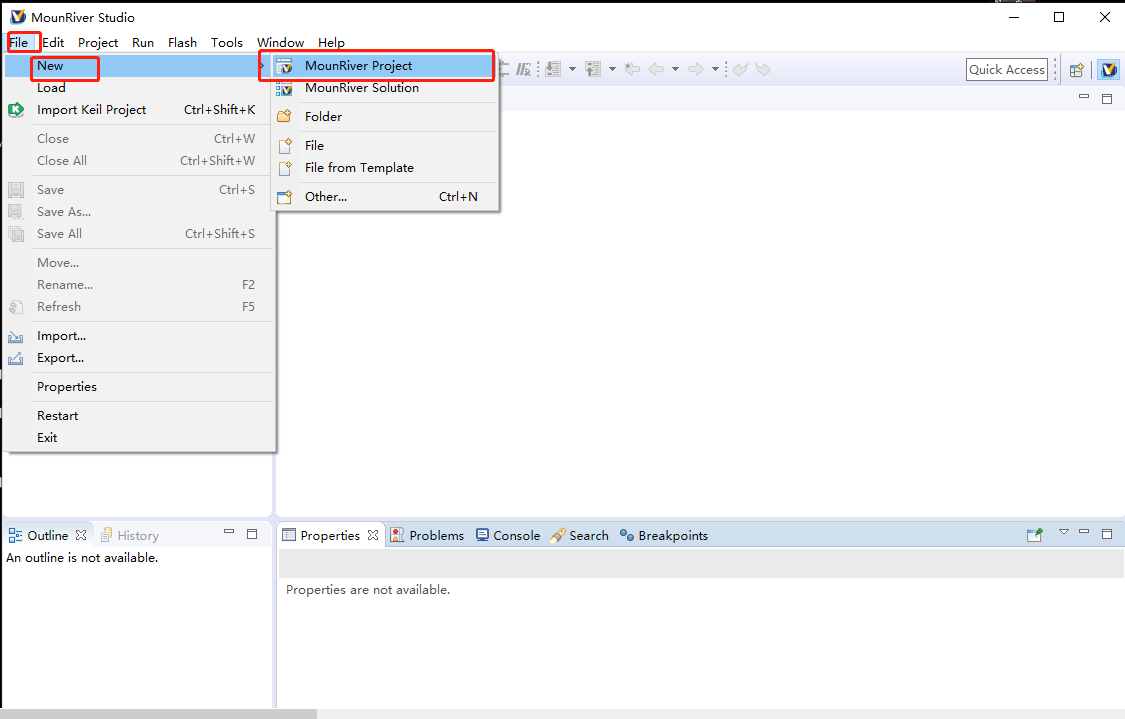Image resolution: width=1125 pixels, height=719 pixels.
Task: Open the Flash menu
Action: point(182,42)
